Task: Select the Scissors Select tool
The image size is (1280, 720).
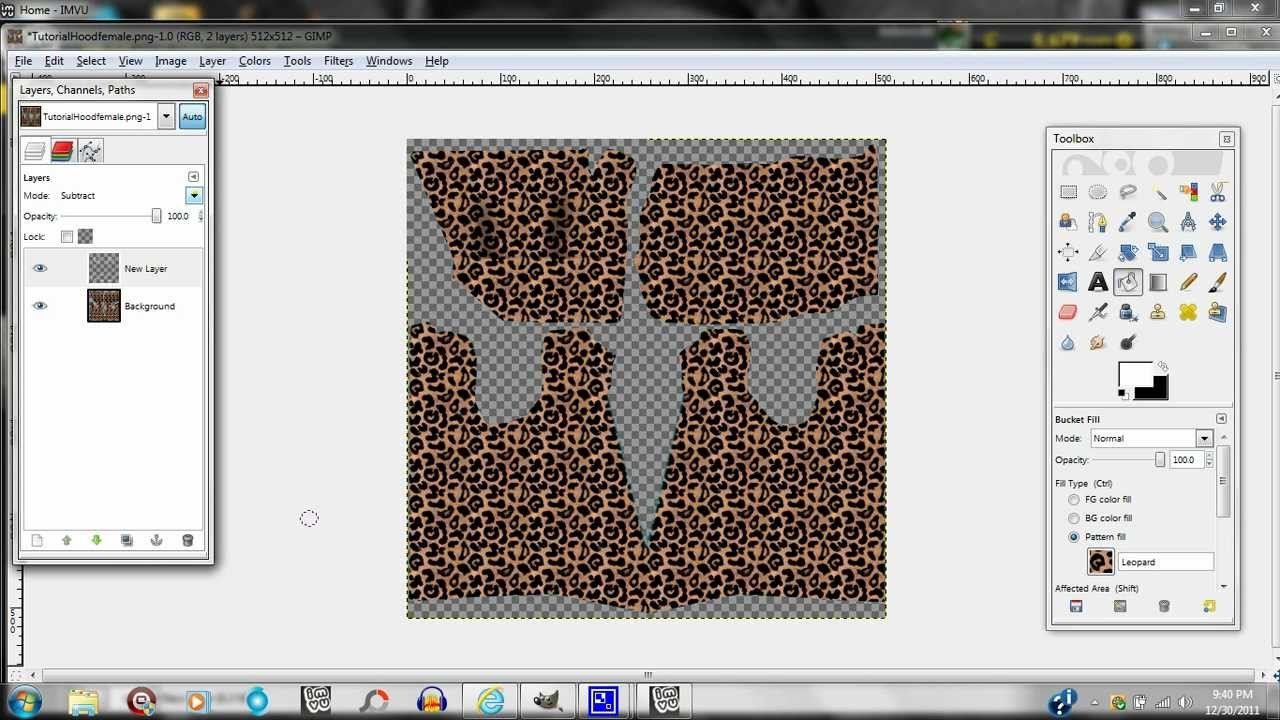Action: [1218, 192]
